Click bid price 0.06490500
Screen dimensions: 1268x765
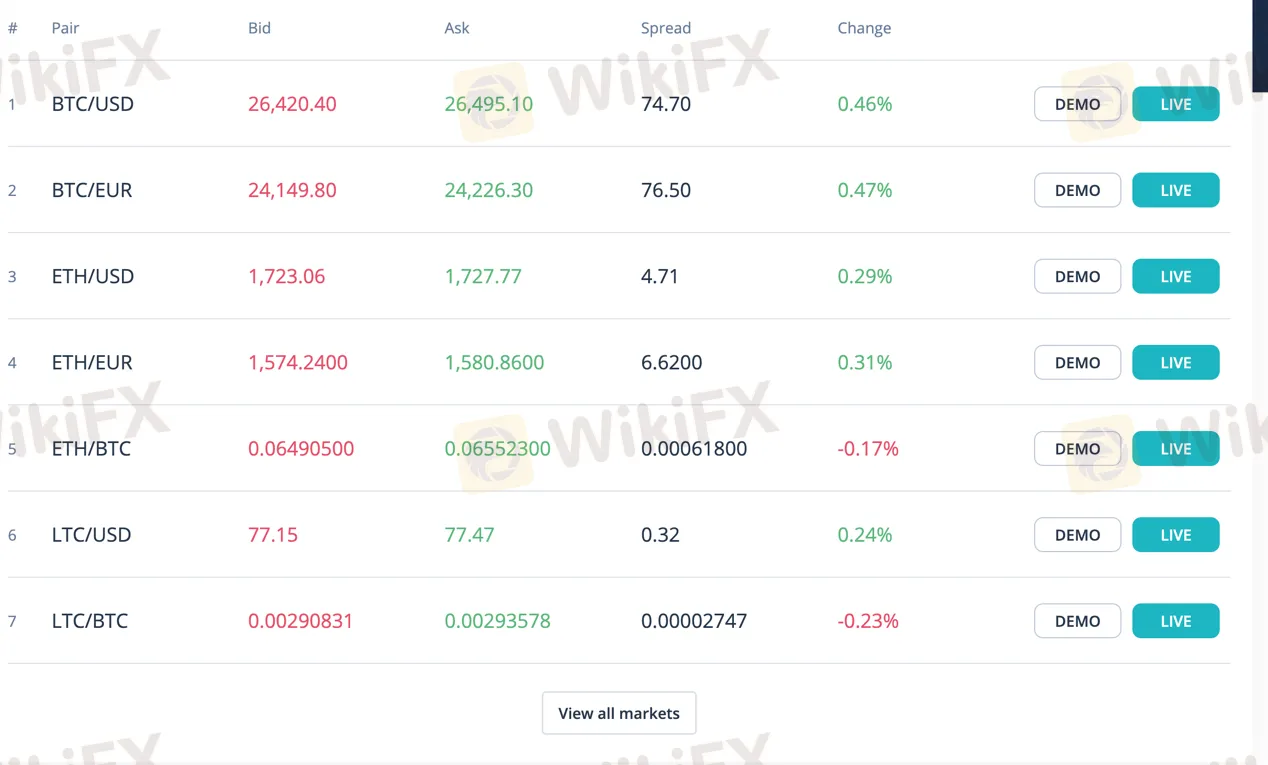click(301, 448)
